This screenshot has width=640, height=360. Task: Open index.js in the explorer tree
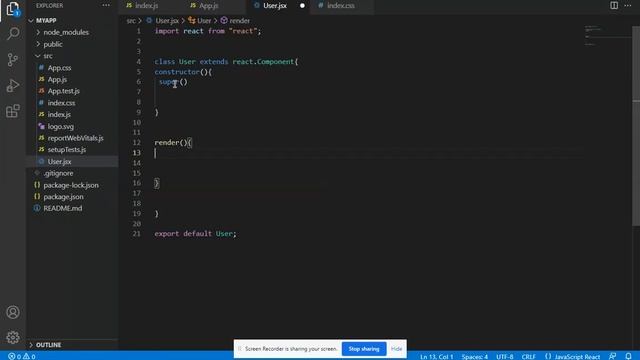(x=59, y=115)
